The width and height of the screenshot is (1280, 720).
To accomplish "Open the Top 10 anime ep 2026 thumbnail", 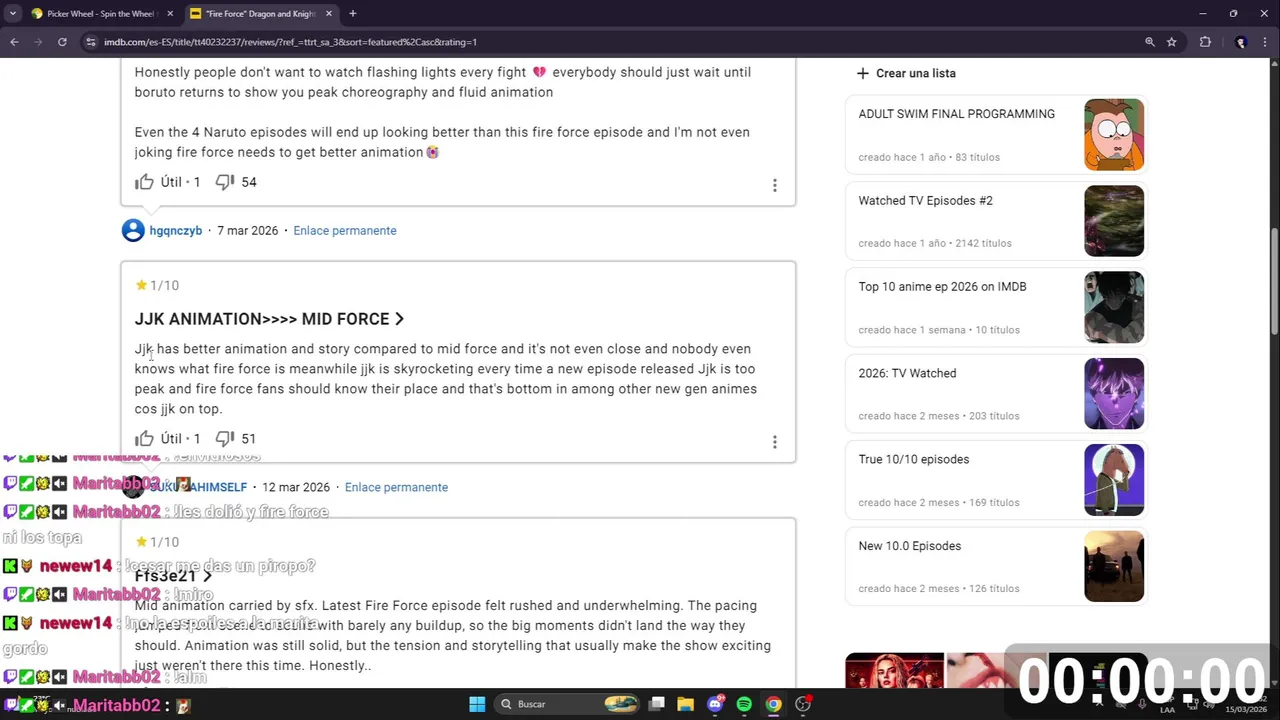I will click(x=1114, y=308).
